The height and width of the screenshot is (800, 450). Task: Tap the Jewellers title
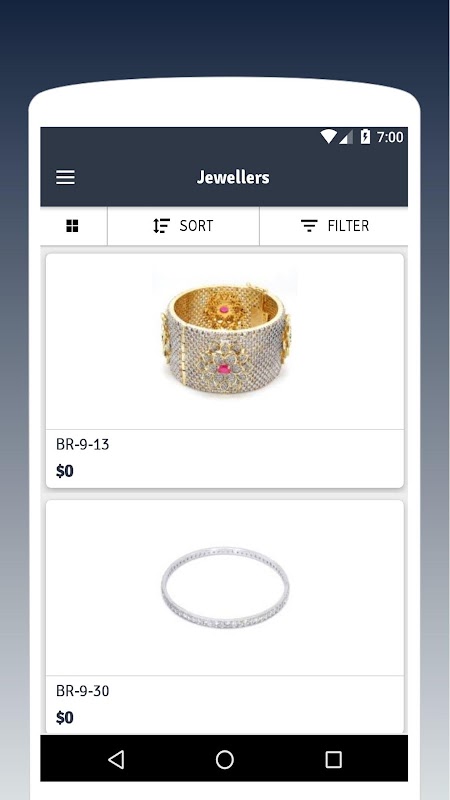233,177
